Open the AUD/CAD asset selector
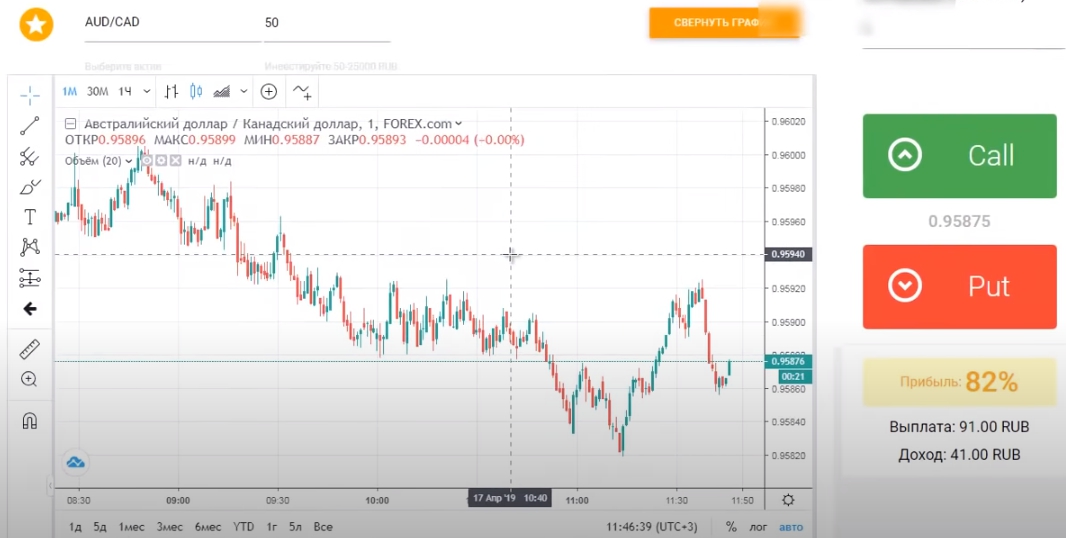Screen dimensions: 1066x538 click(x=173, y=23)
